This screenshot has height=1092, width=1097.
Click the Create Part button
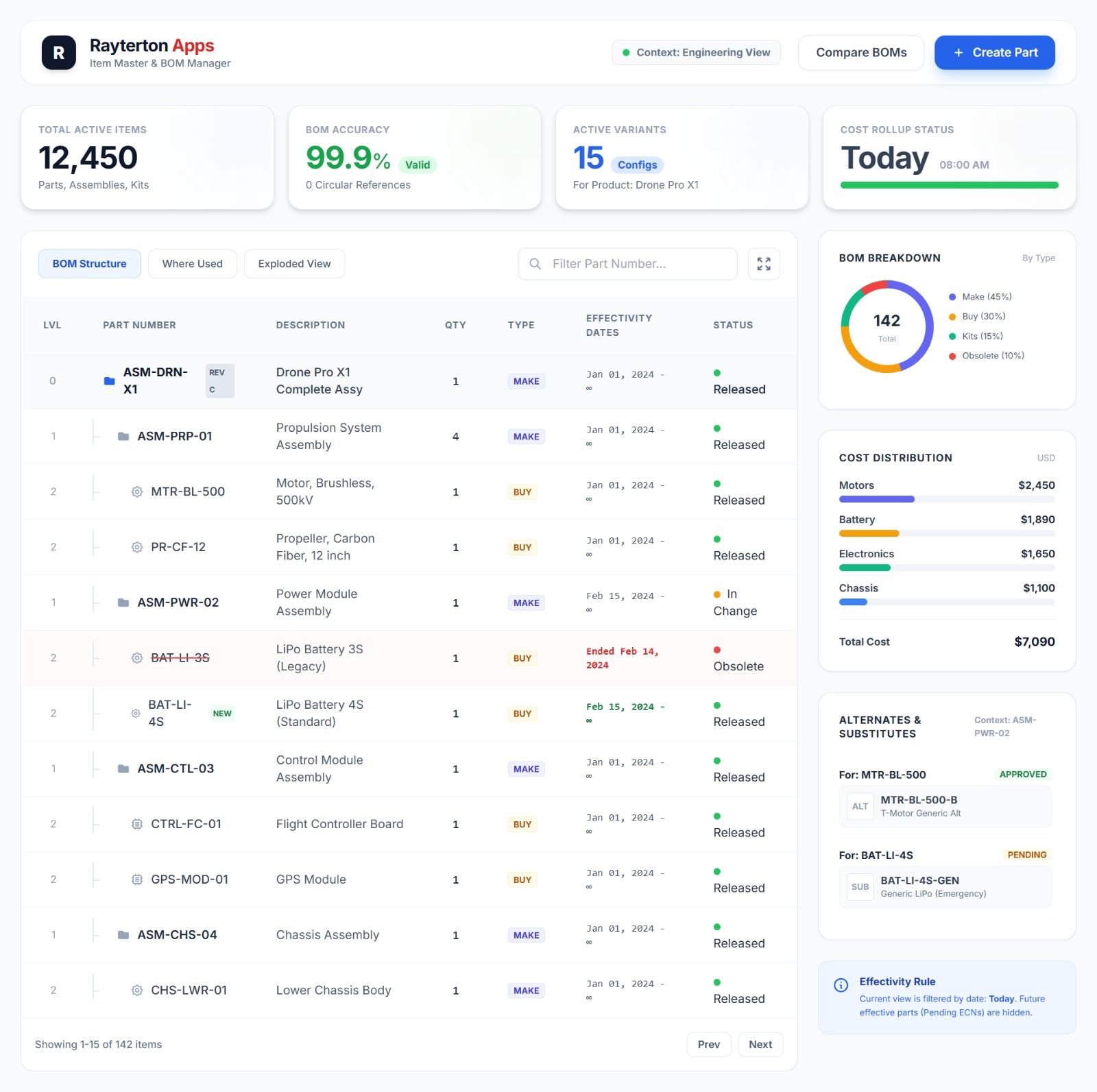(994, 53)
